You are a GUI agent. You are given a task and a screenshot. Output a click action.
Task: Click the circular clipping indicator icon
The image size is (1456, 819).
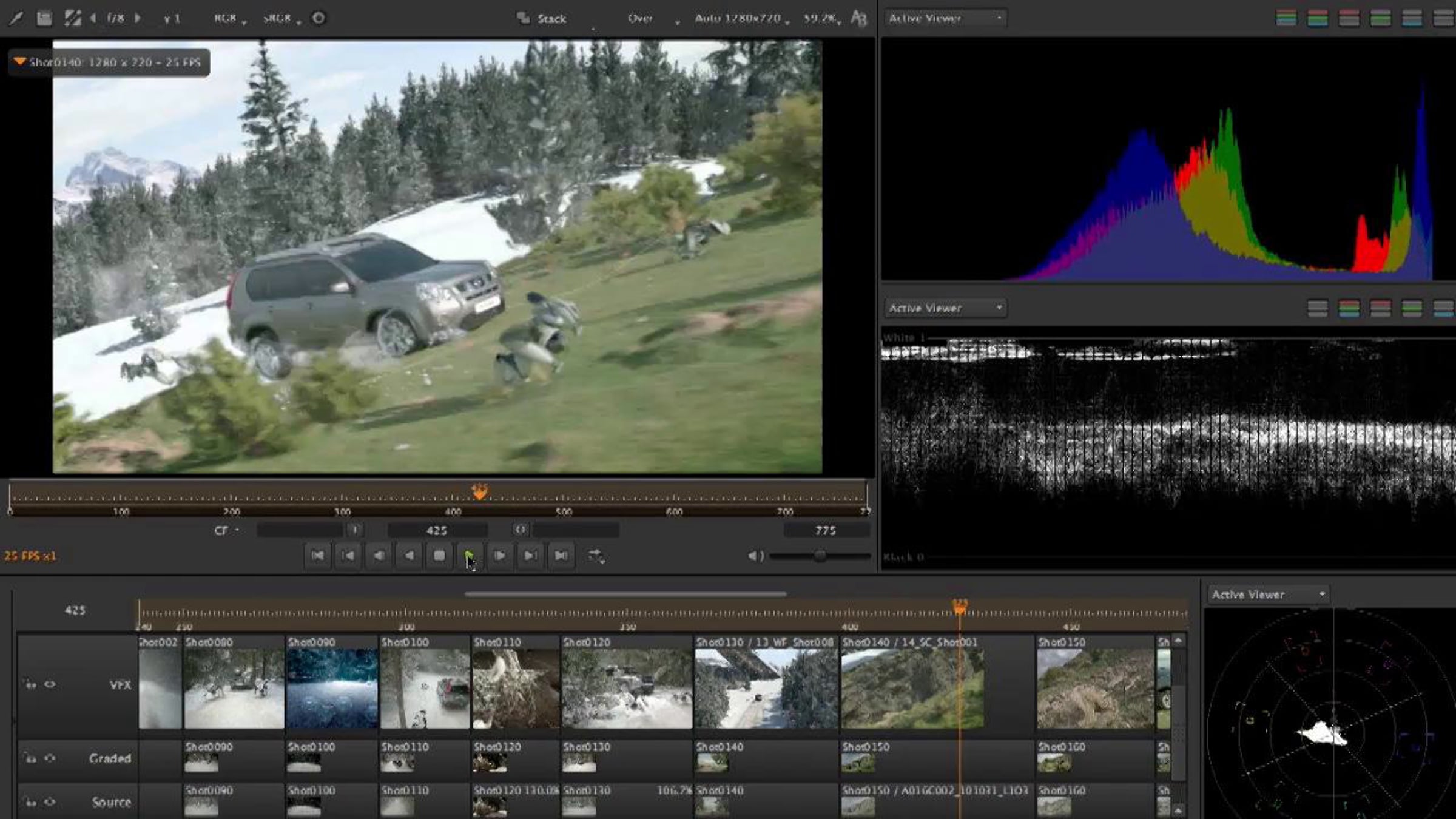318,18
